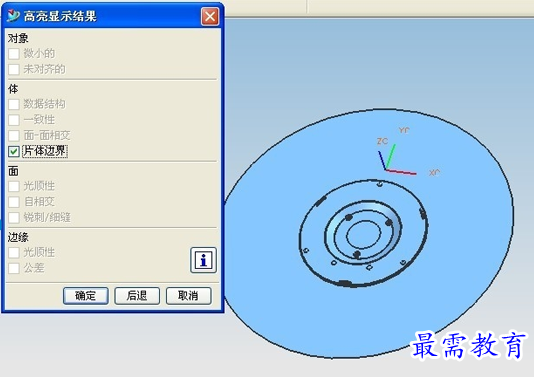Toggle the 未对齐的 checkbox
The width and height of the screenshot is (534, 377).
pos(14,69)
